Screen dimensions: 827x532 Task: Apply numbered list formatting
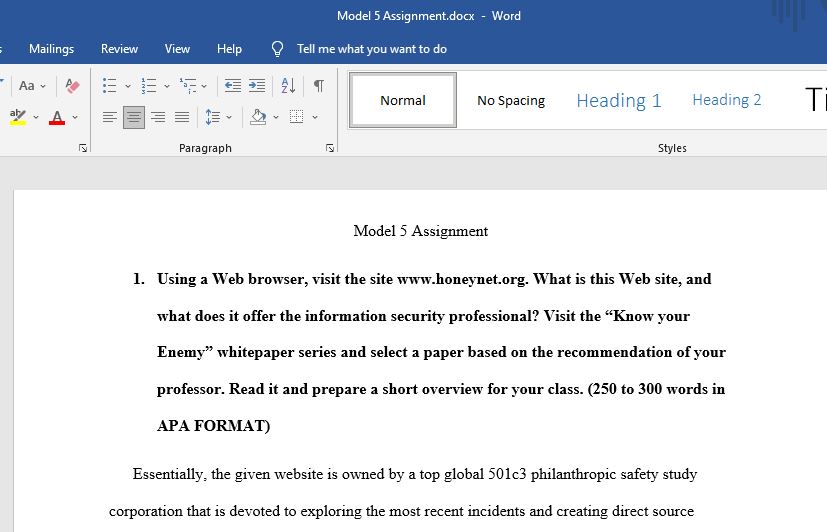pos(149,85)
